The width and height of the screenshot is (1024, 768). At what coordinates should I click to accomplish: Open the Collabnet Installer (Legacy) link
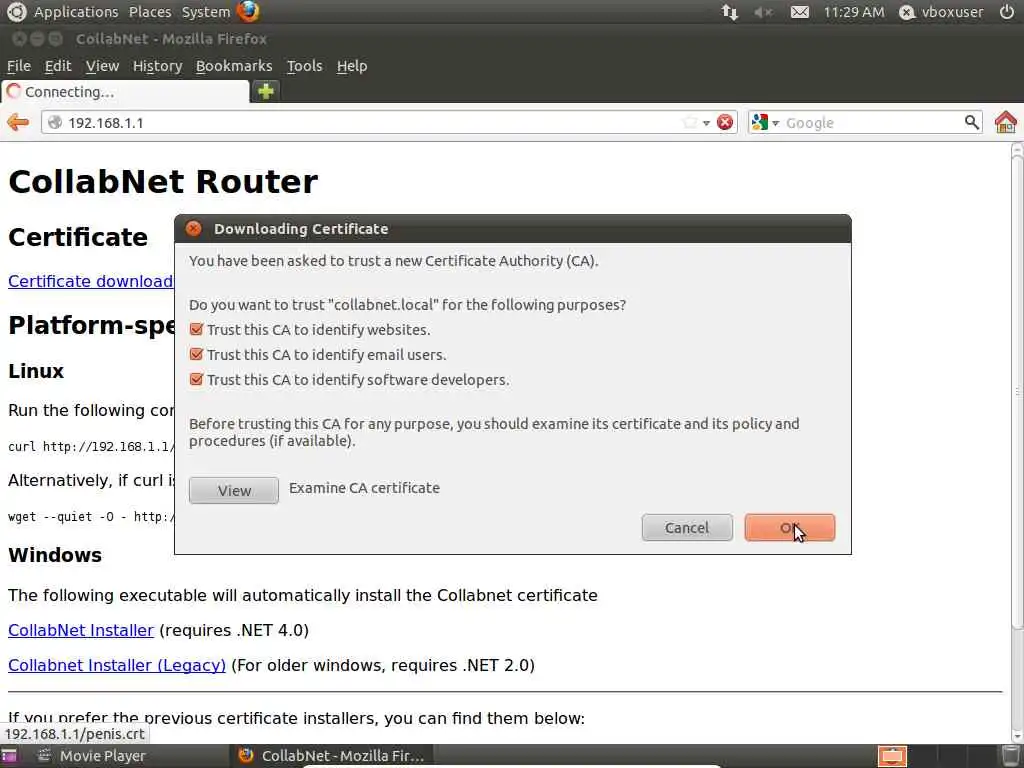tap(117, 665)
